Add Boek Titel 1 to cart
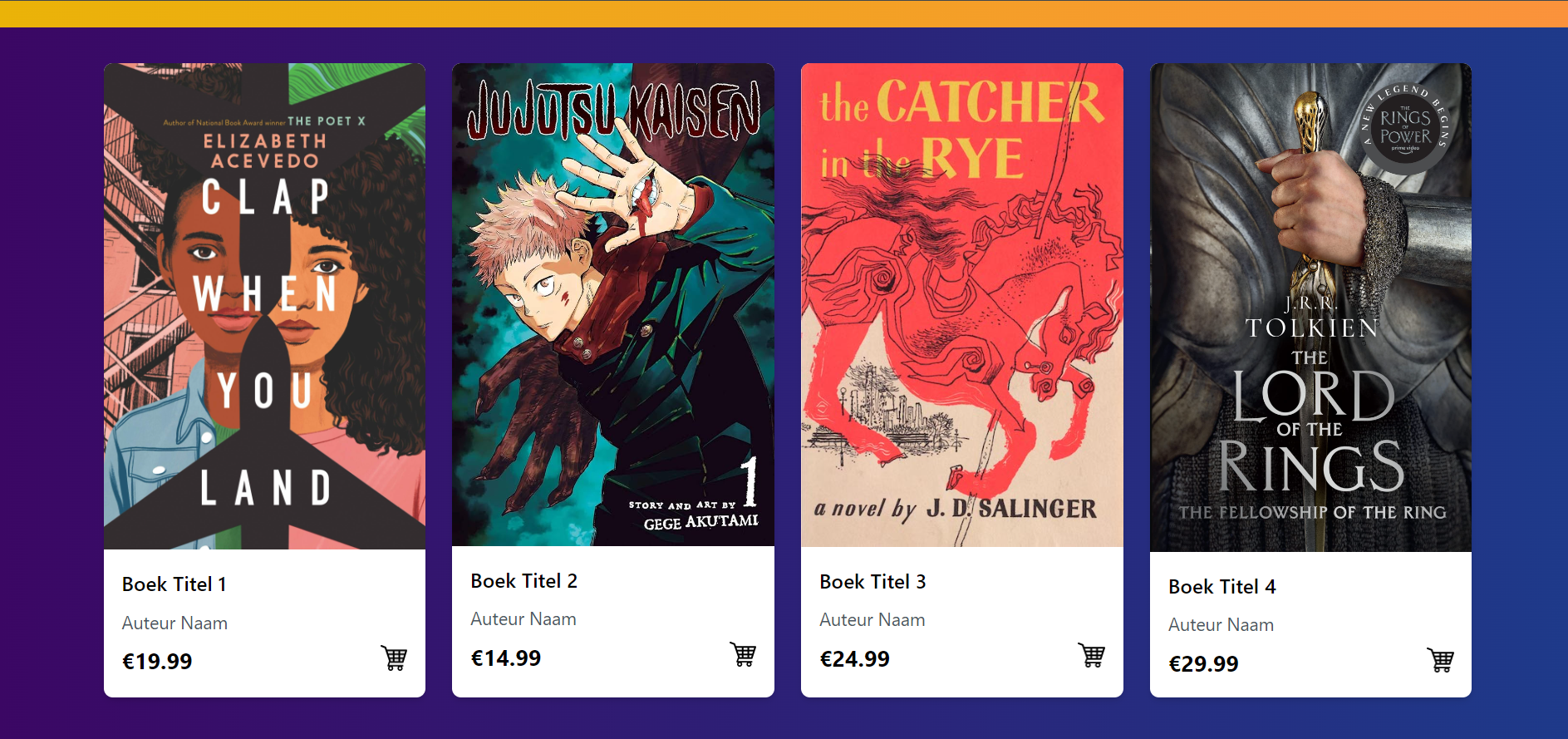The height and width of the screenshot is (739, 1568). [x=394, y=658]
